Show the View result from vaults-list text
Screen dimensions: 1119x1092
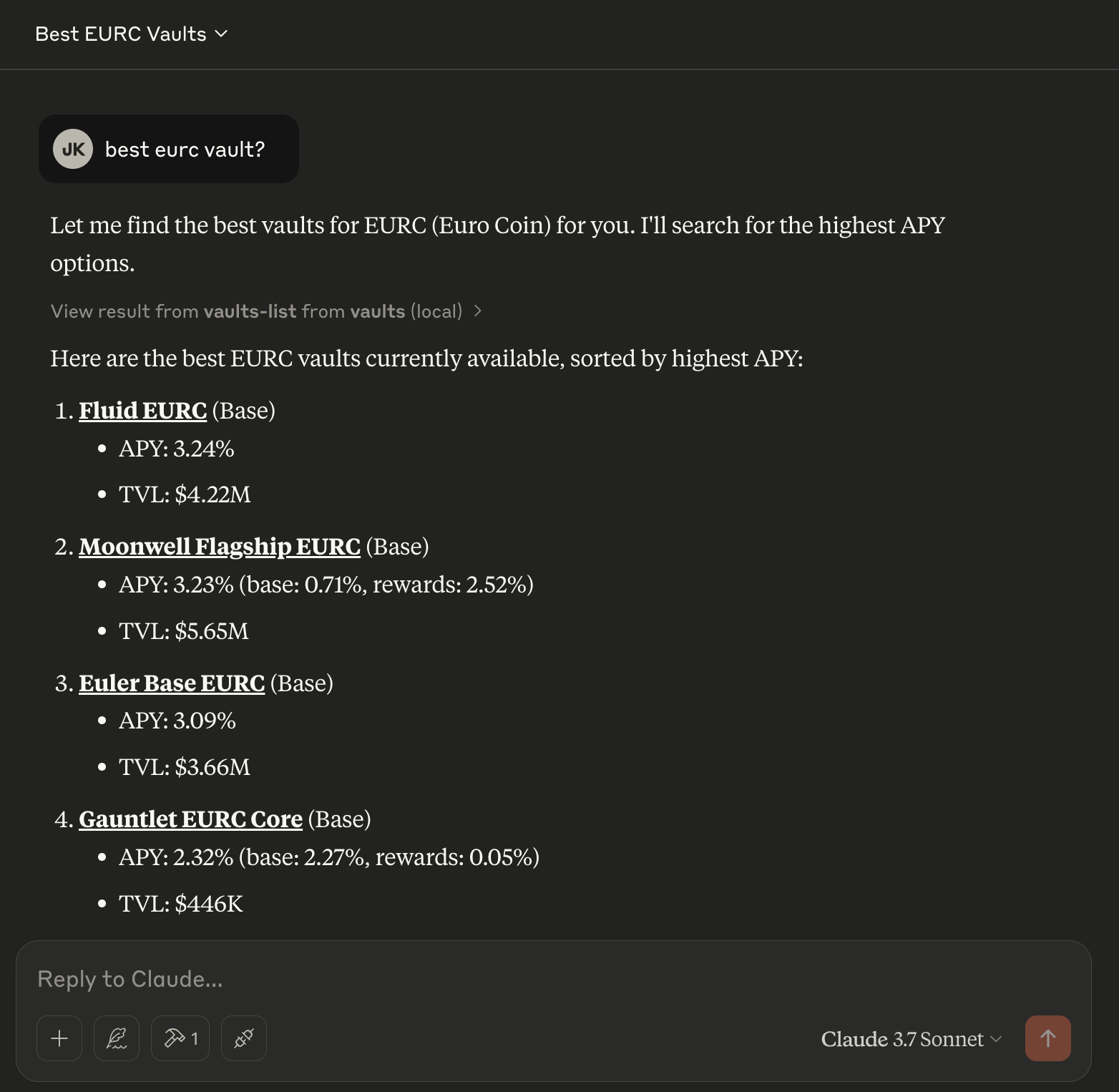tap(256, 311)
